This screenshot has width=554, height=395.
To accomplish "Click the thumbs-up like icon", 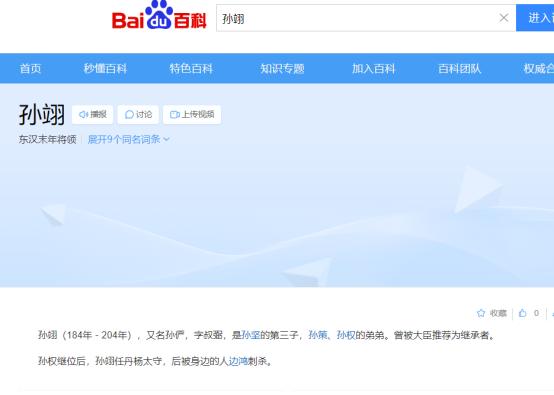I will 523,313.
